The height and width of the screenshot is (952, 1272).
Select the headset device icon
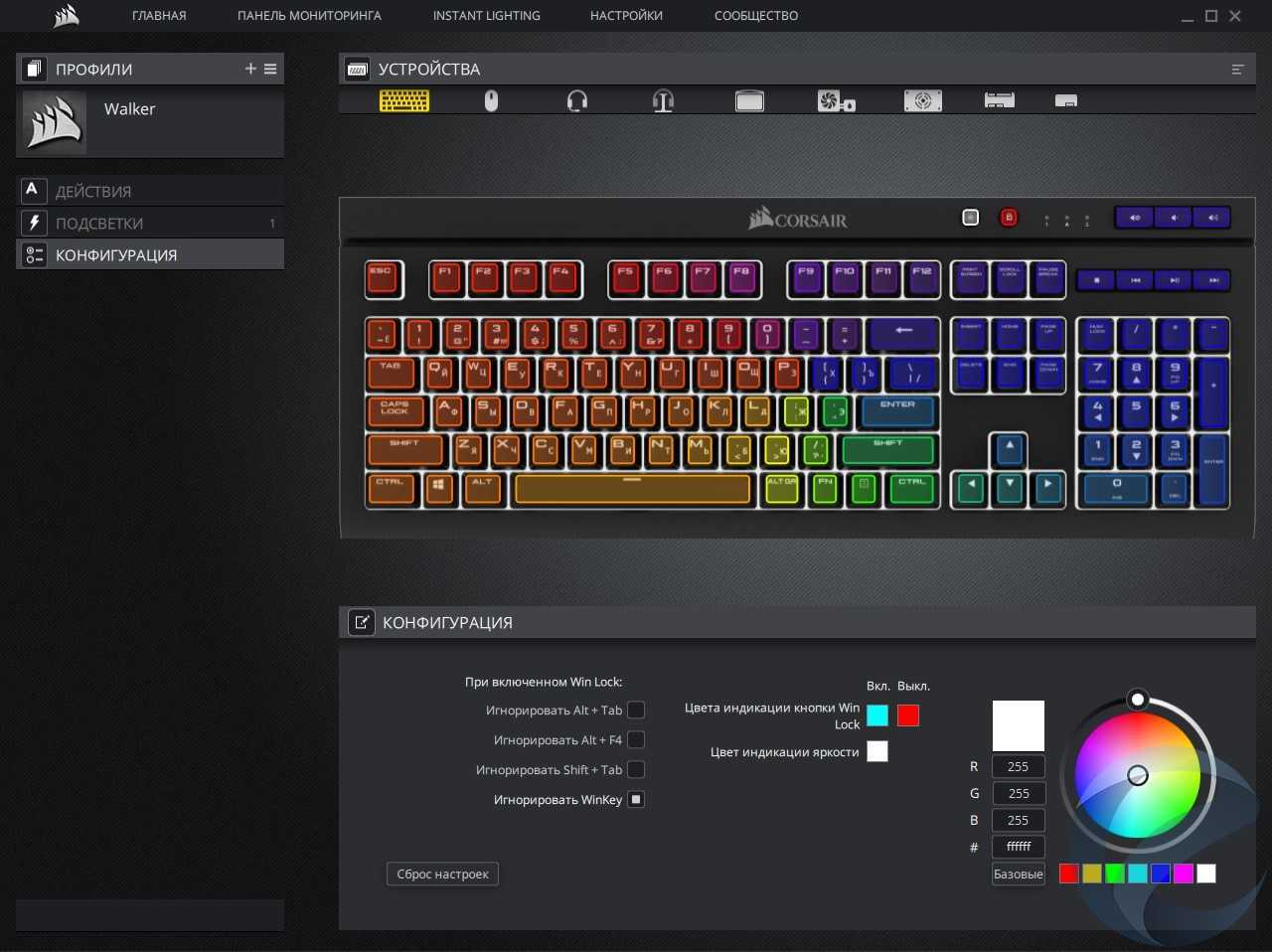577,100
